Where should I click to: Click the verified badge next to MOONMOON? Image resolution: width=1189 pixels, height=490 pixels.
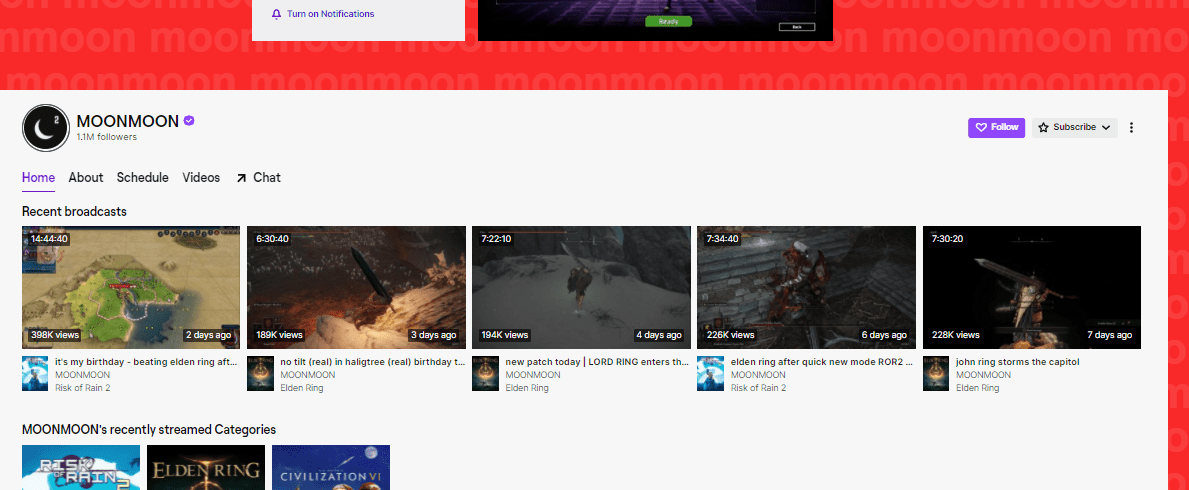(x=189, y=121)
